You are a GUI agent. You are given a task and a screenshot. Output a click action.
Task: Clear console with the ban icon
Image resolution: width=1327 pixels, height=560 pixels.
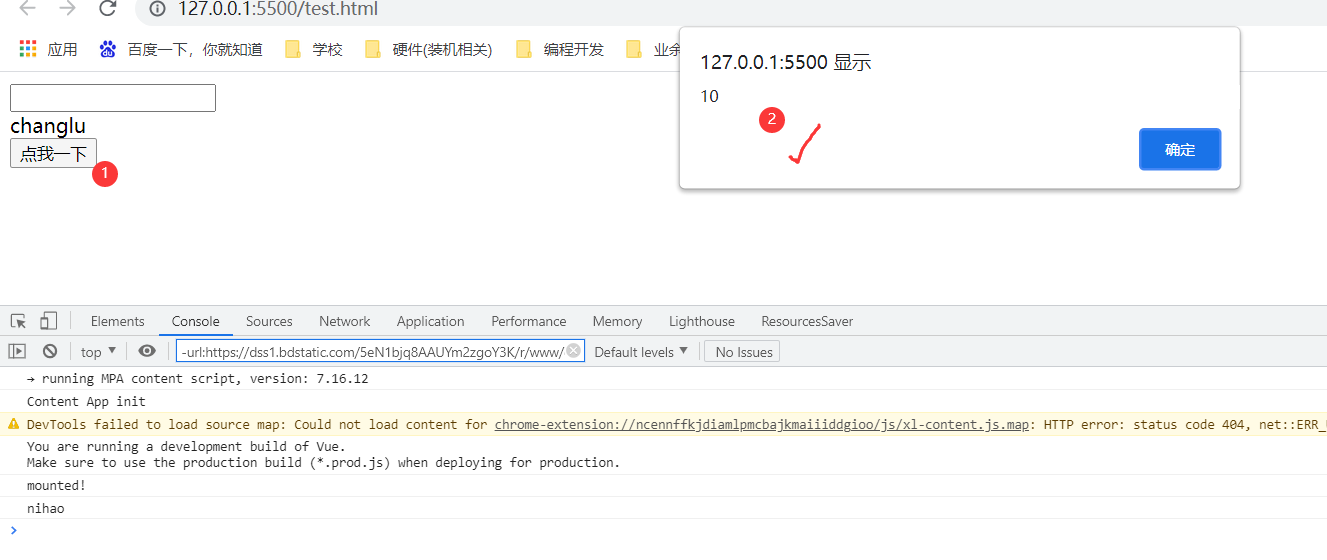tap(50, 351)
